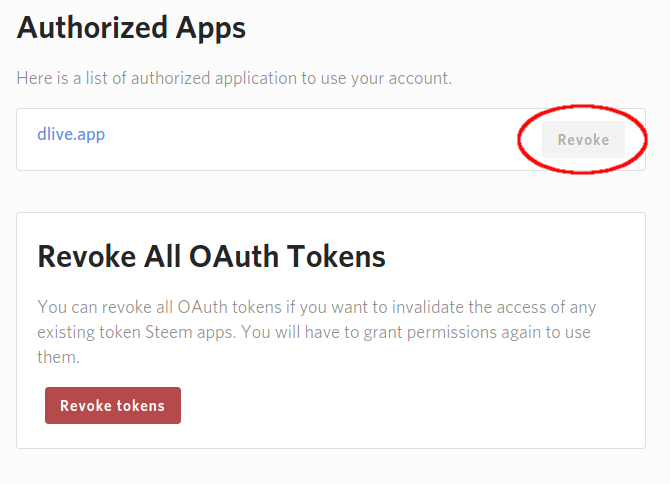Click inside the Revoke All OAuth Tokens card
The height and width of the screenshot is (484, 670).
[331, 330]
